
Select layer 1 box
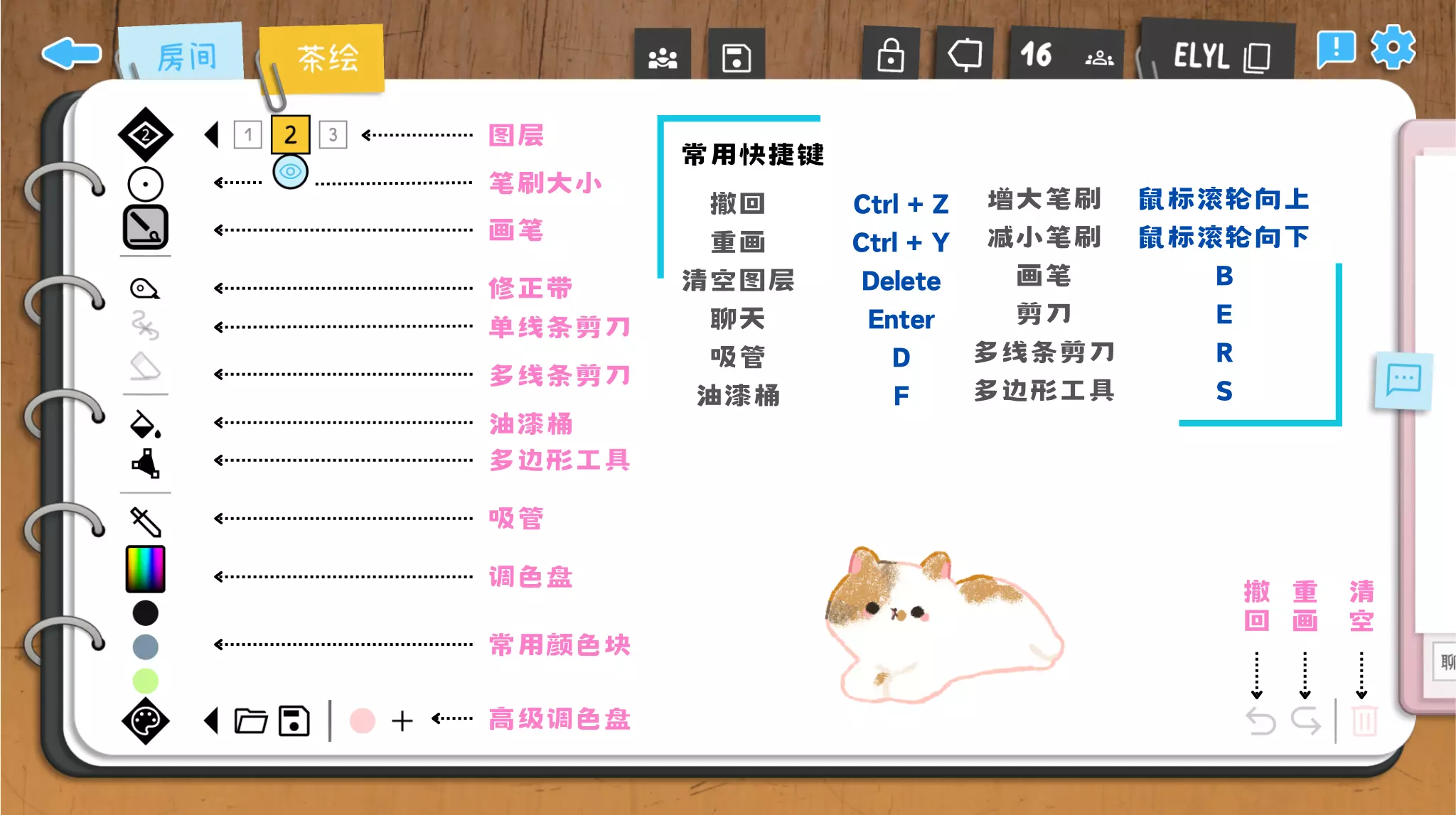pos(247,134)
